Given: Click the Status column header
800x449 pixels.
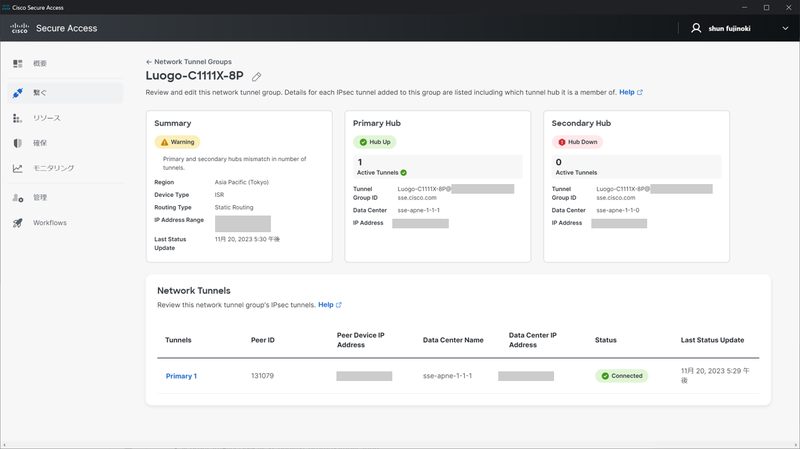Looking at the screenshot, I should (606, 340).
